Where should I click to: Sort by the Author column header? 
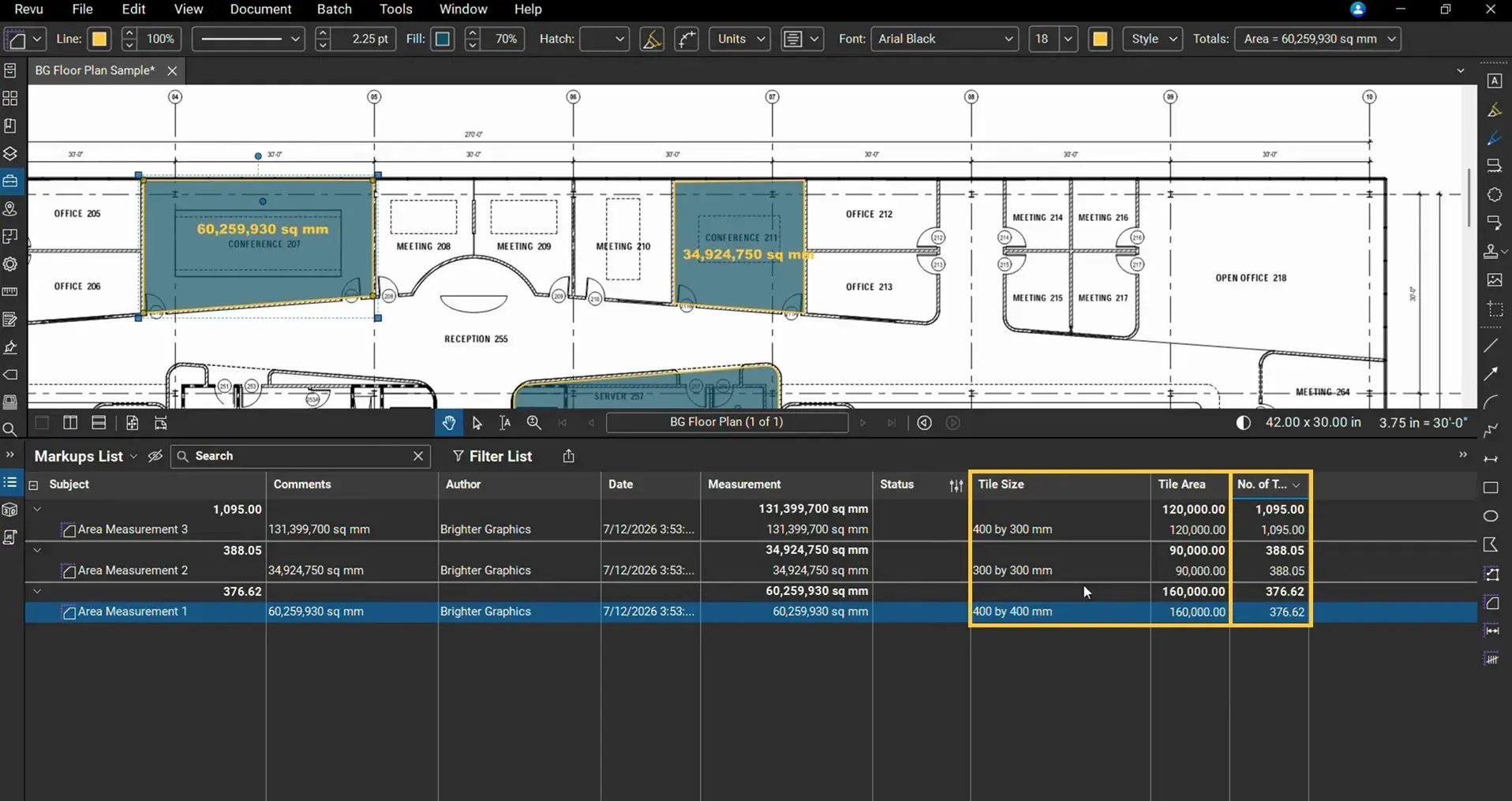518,485
